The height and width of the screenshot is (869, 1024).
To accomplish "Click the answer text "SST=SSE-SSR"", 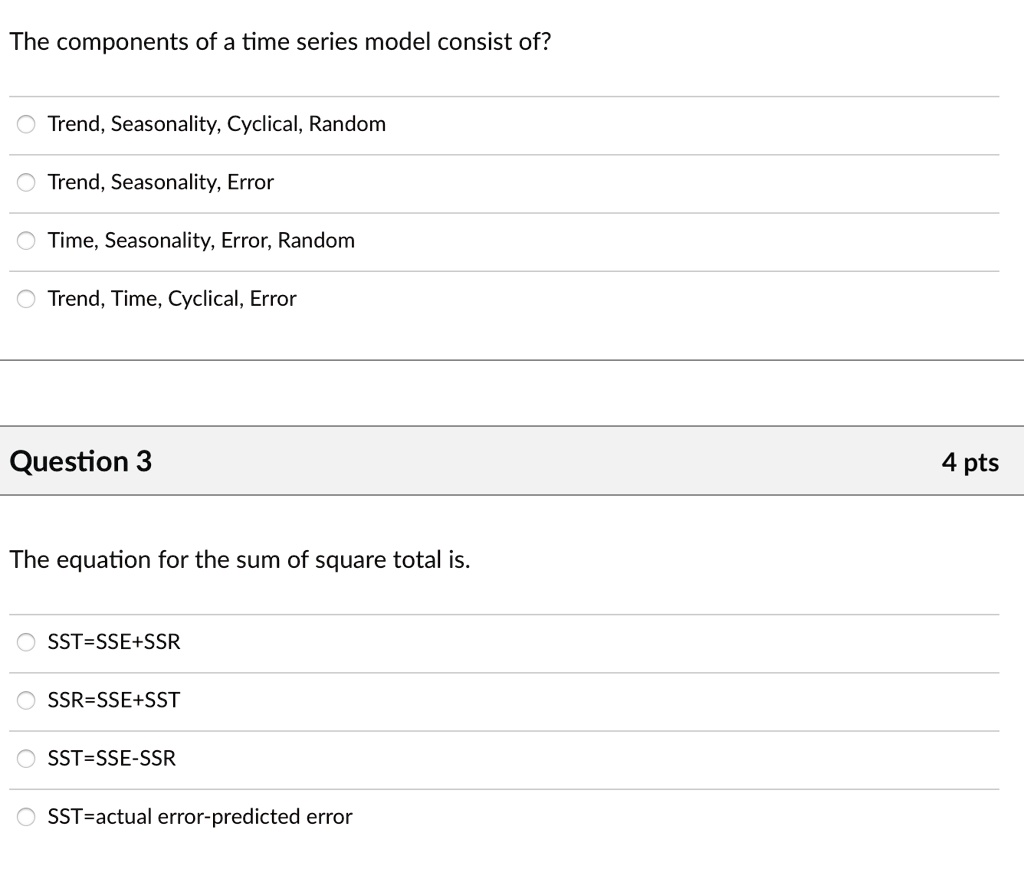I will tap(112, 758).
